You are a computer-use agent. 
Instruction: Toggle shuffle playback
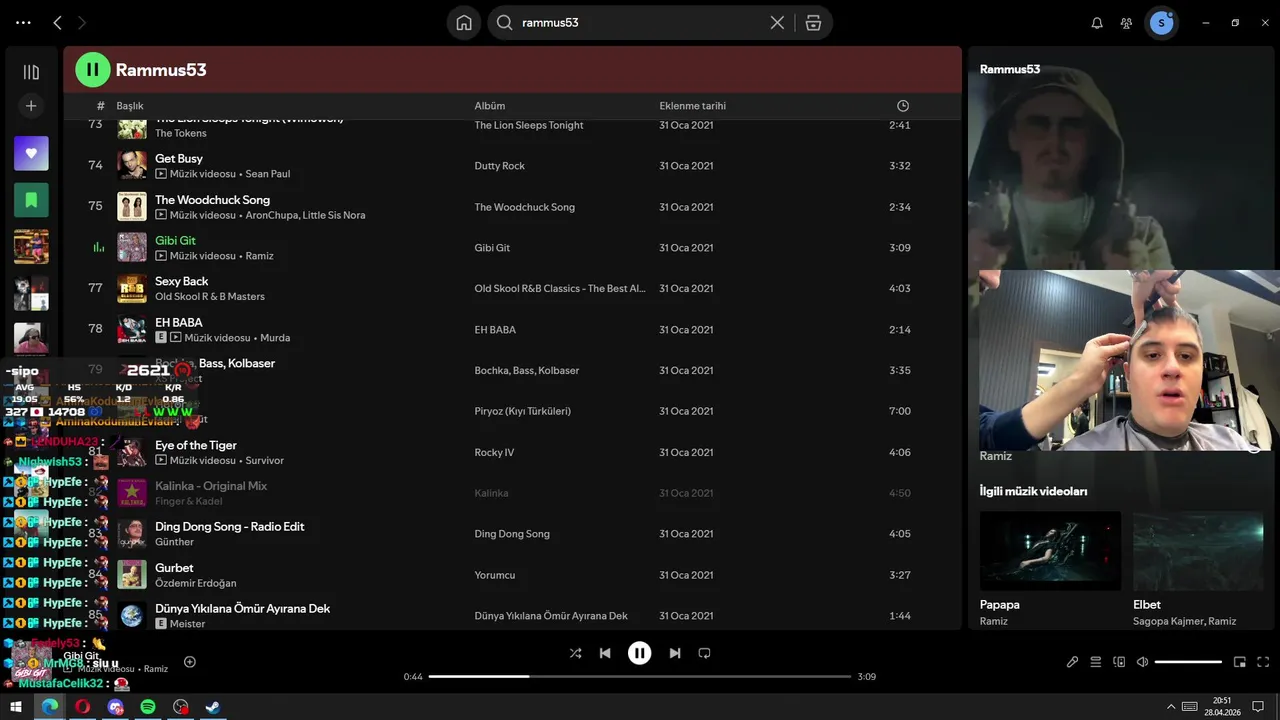coord(575,653)
